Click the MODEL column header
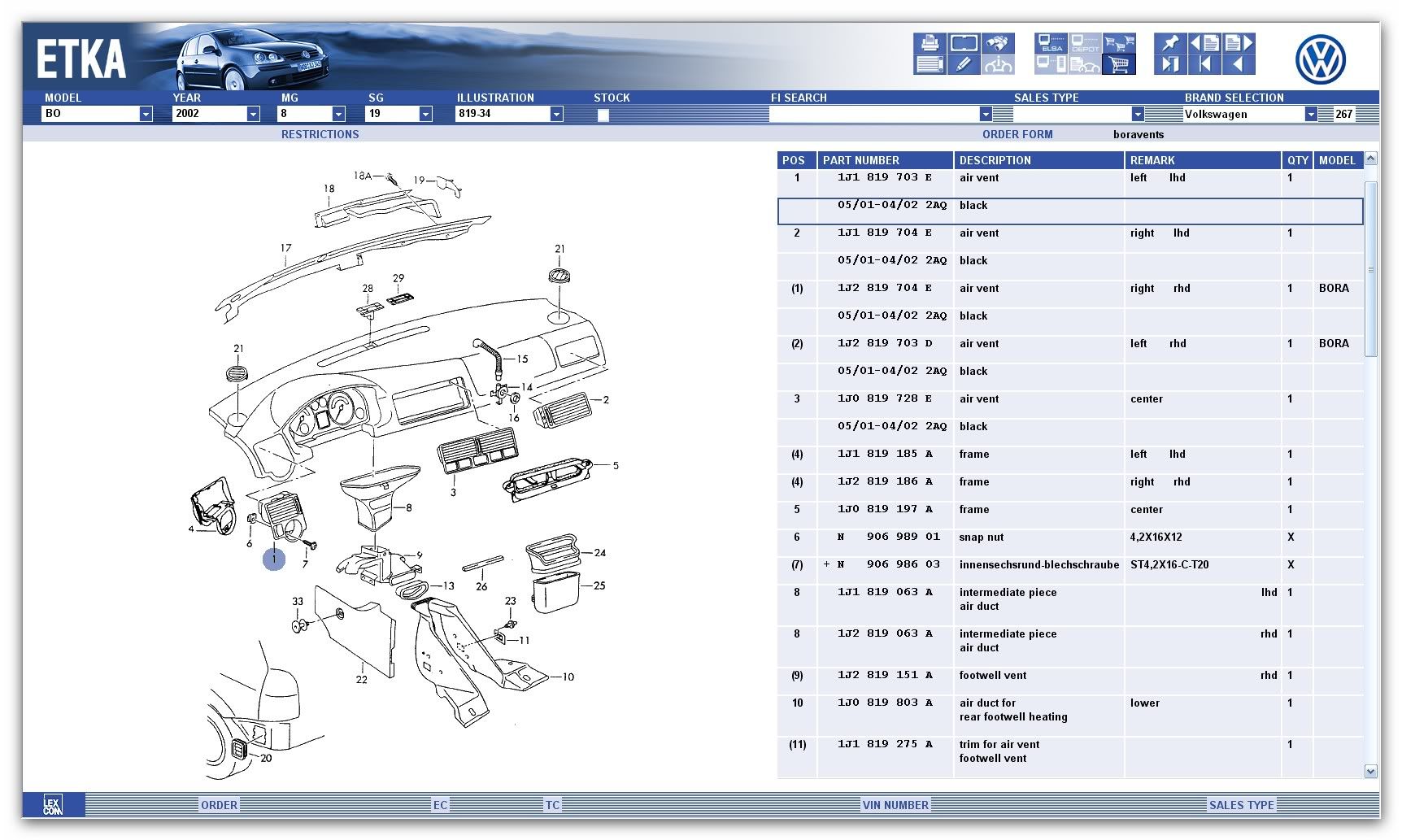Screen dimensions: 1402x840 (x=1338, y=160)
